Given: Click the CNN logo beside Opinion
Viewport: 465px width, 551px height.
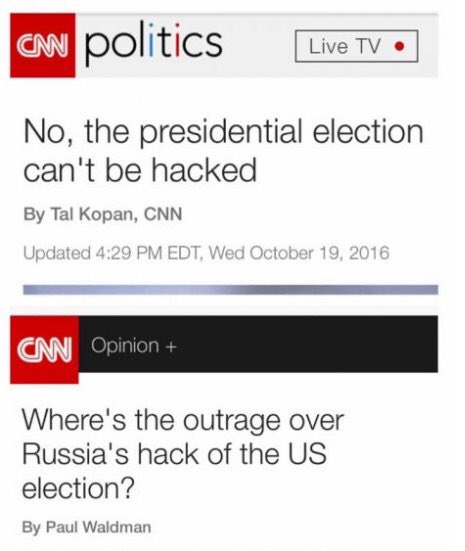Looking at the screenshot, I should 45,350.
